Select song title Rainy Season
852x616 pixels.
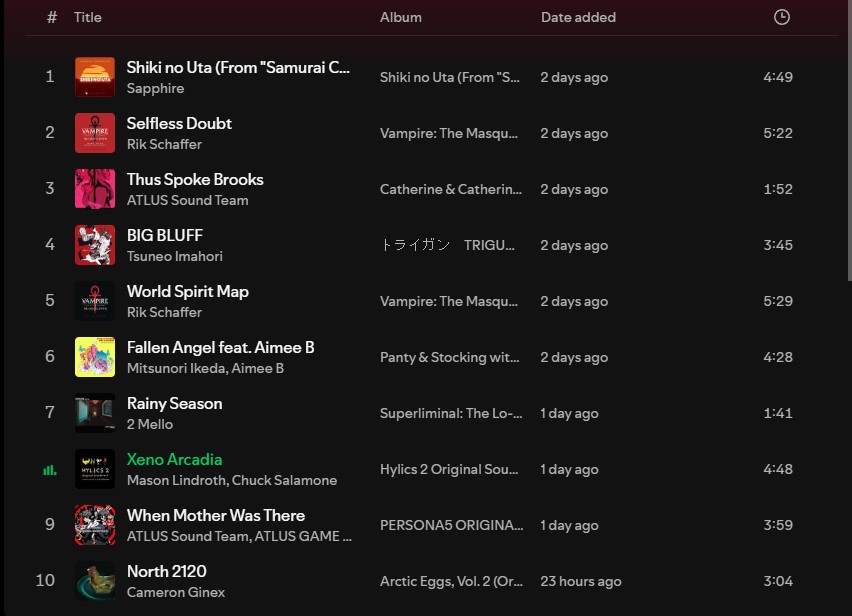tap(174, 403)
